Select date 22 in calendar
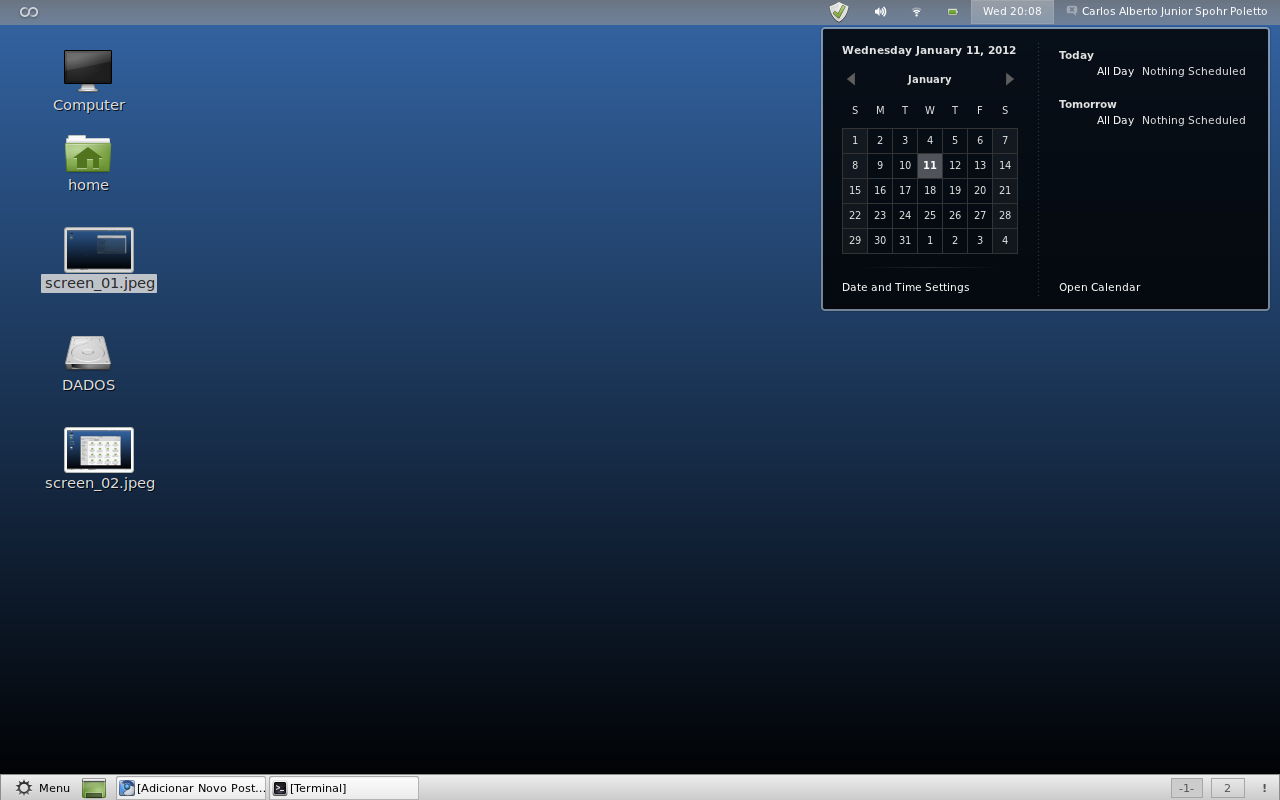1280x800 pixels. click(x=855, y=215)
